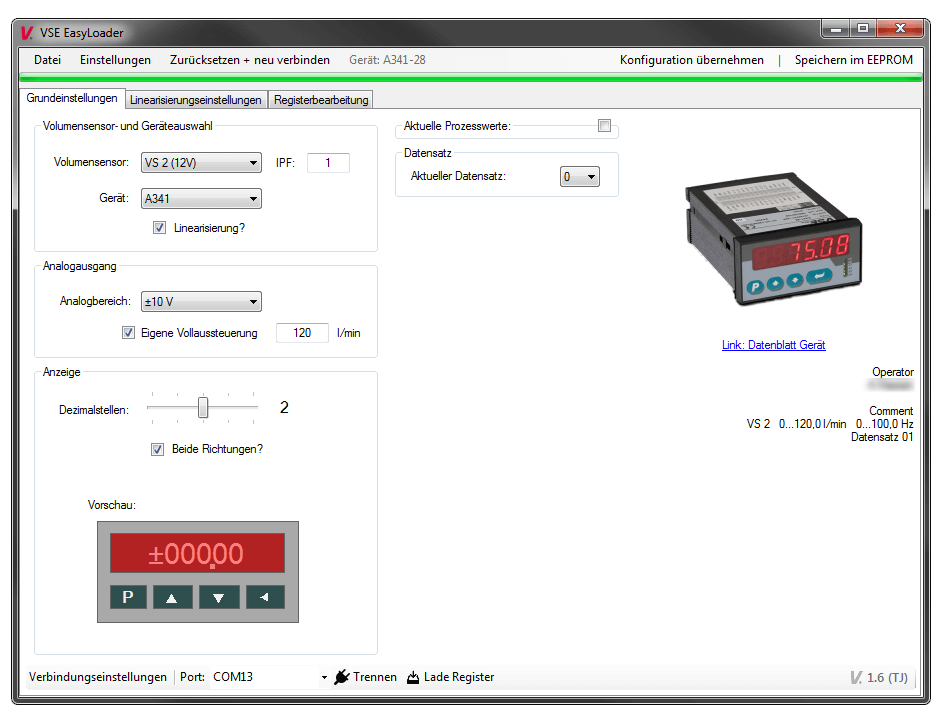The height and width of the screenshot is (719, 943).
Task: Open the Datei menu
Action: pos(48,60)
